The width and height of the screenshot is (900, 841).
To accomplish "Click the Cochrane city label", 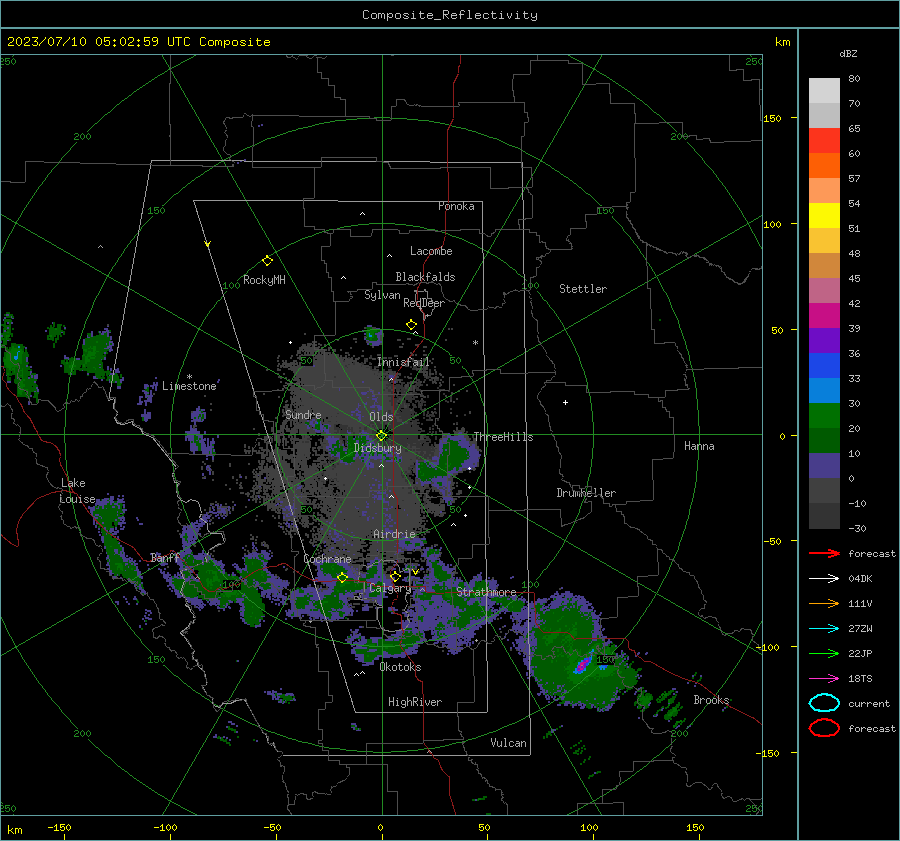I will (x=327, y=559).
